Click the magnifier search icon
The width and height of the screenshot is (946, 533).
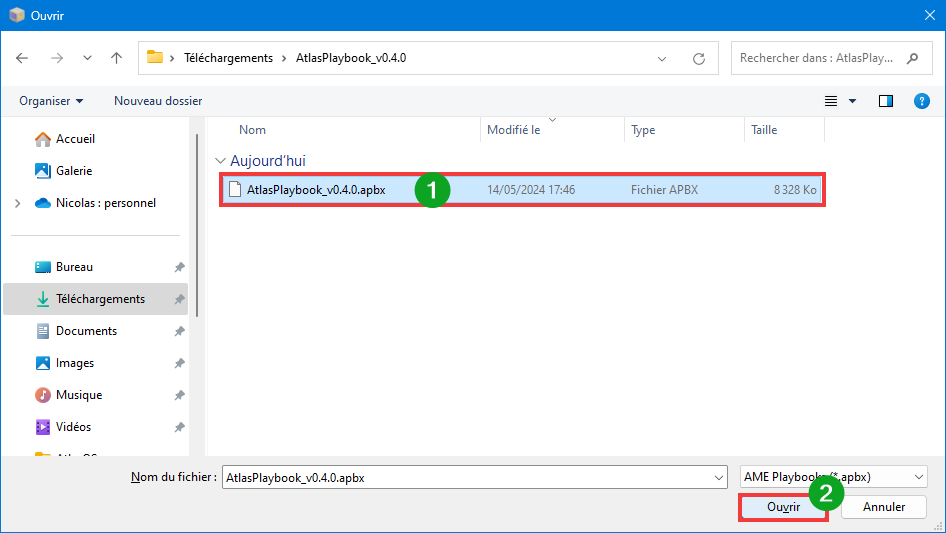912,58
